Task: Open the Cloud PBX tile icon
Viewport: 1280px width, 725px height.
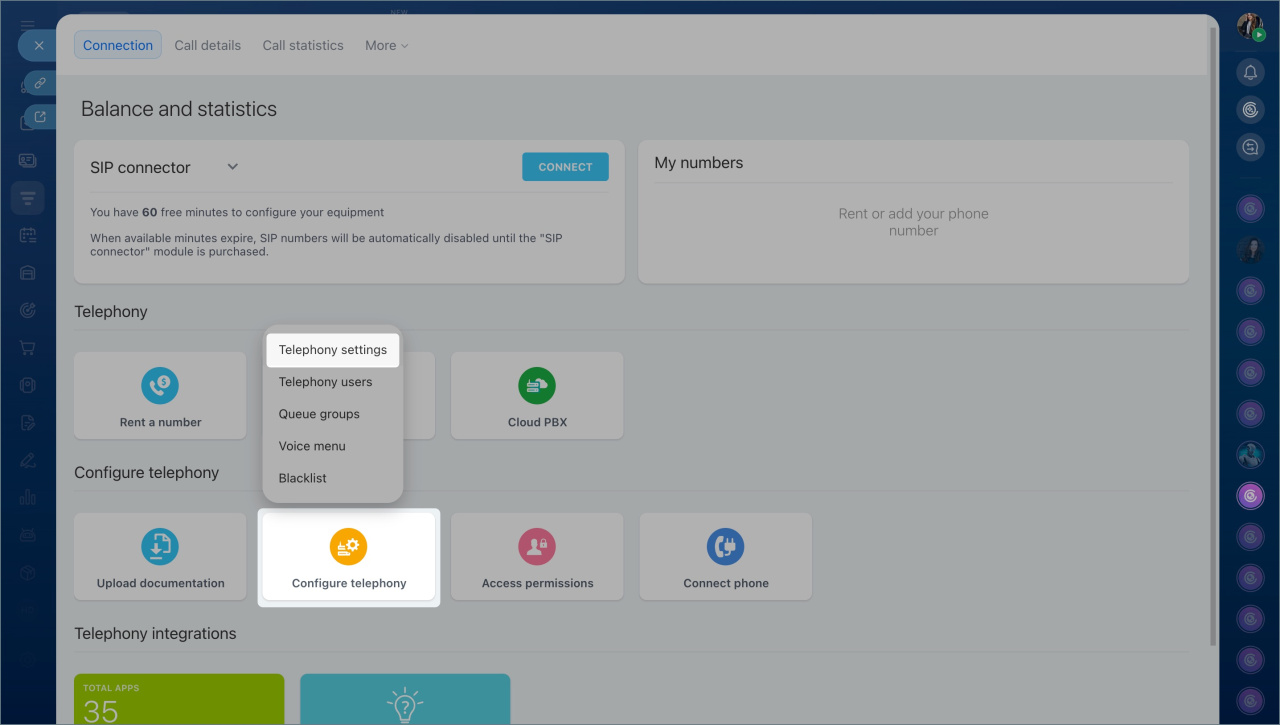Action: (x=537, y=386)
